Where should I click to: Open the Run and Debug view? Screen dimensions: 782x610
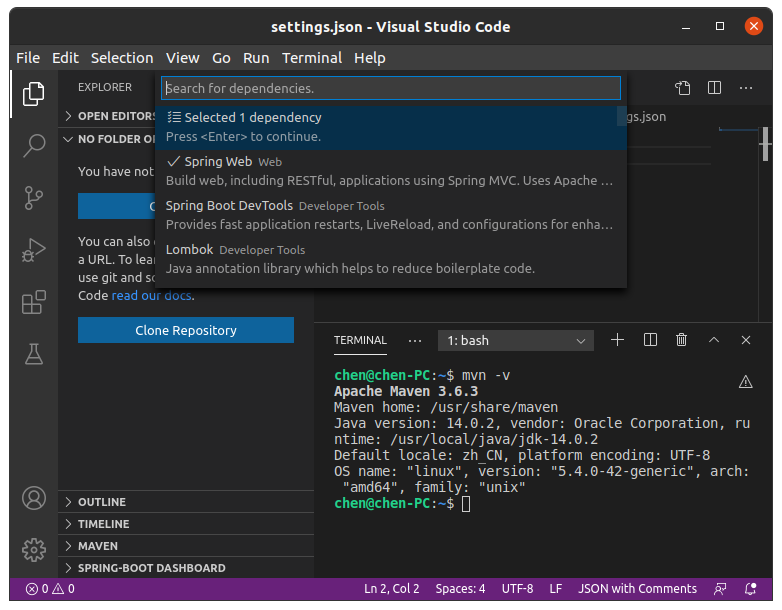pyautogui.click(x=33, y=250)
